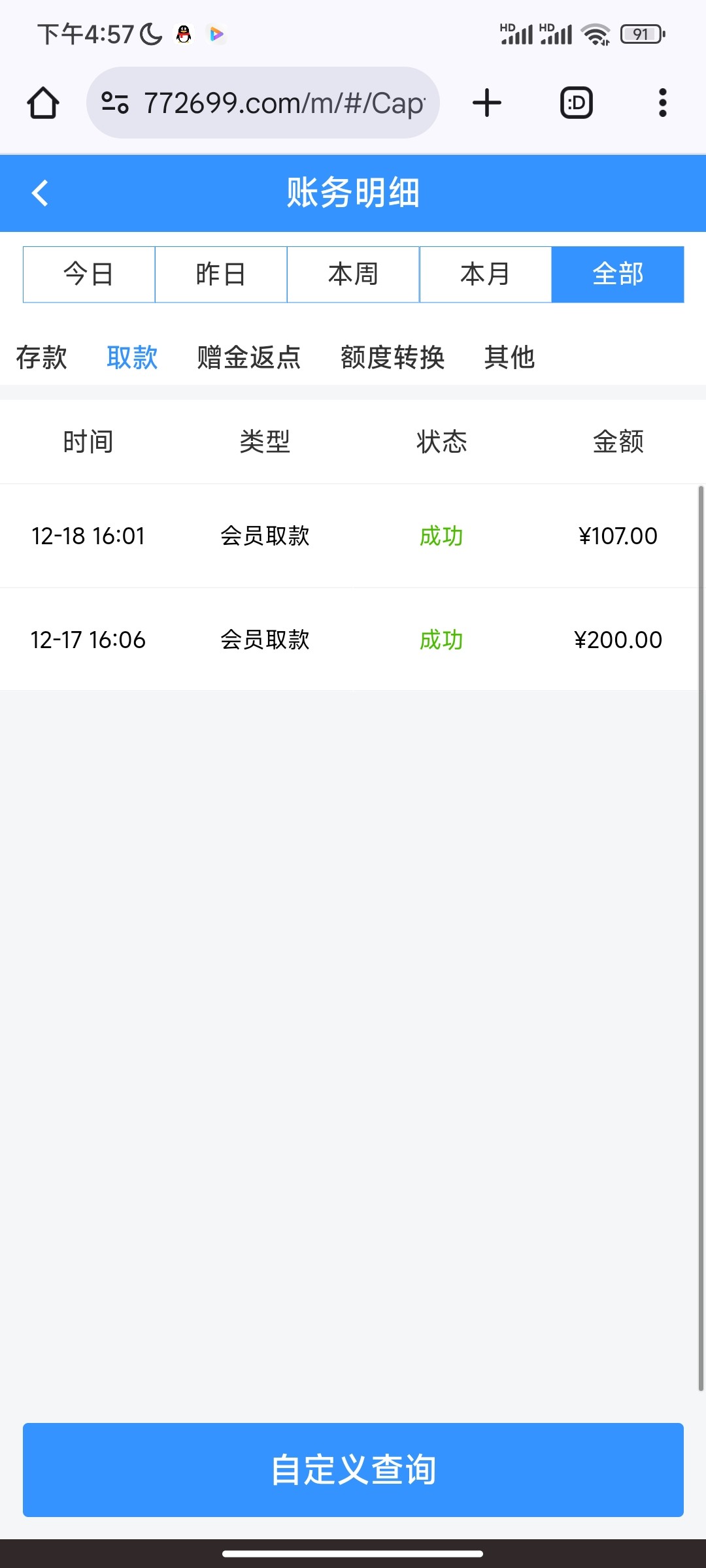
Task: Switch to 本周 date filter
Action: (x=353, y=274)
